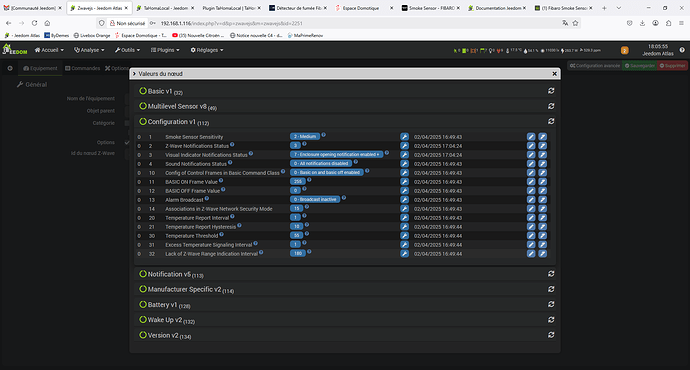Close the Valeurs du nœud dialog
The height and width of the screenshot is (370, 690).
coord(554,74)
